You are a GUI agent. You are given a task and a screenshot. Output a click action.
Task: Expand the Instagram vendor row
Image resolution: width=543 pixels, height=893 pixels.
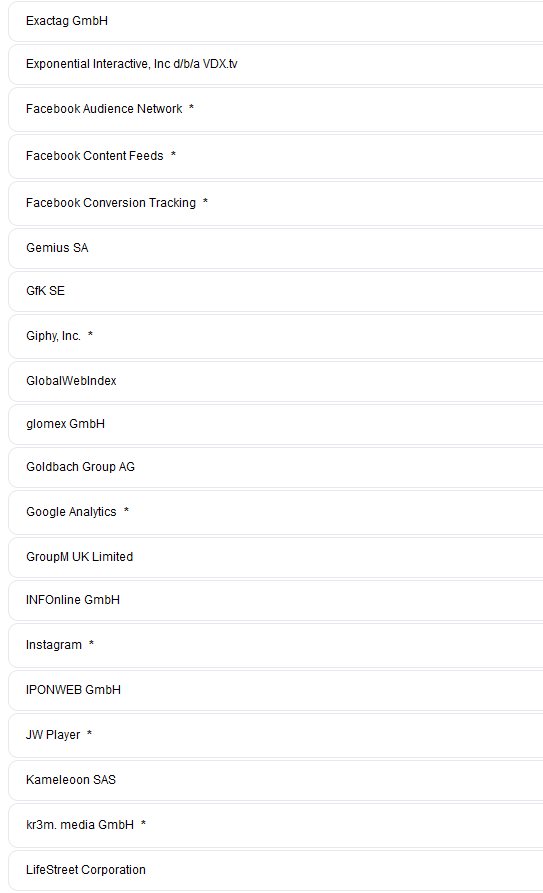276,645
